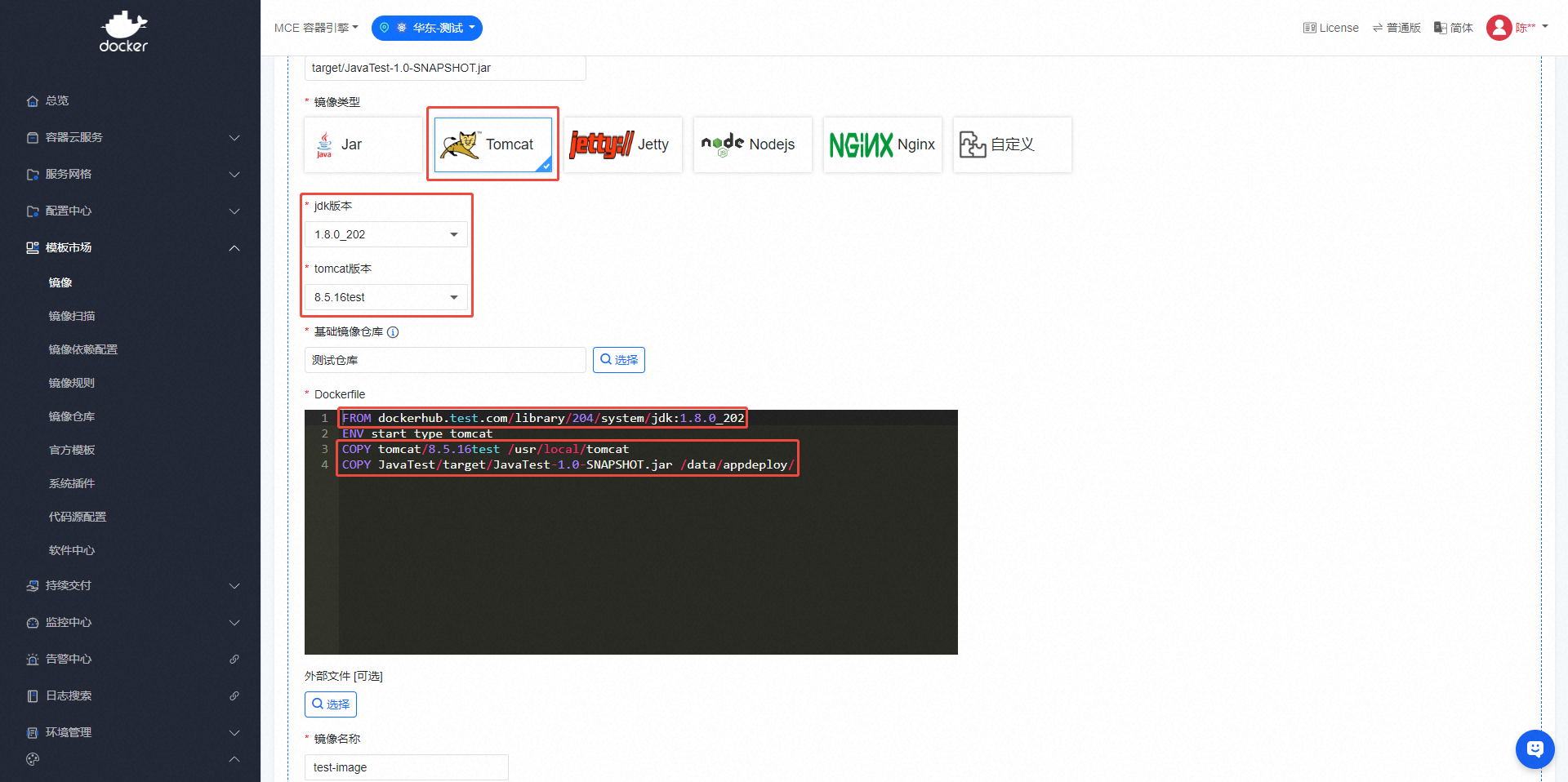Select the Nodejs image type
The image size is (1568, 782).
coord(752,144)
